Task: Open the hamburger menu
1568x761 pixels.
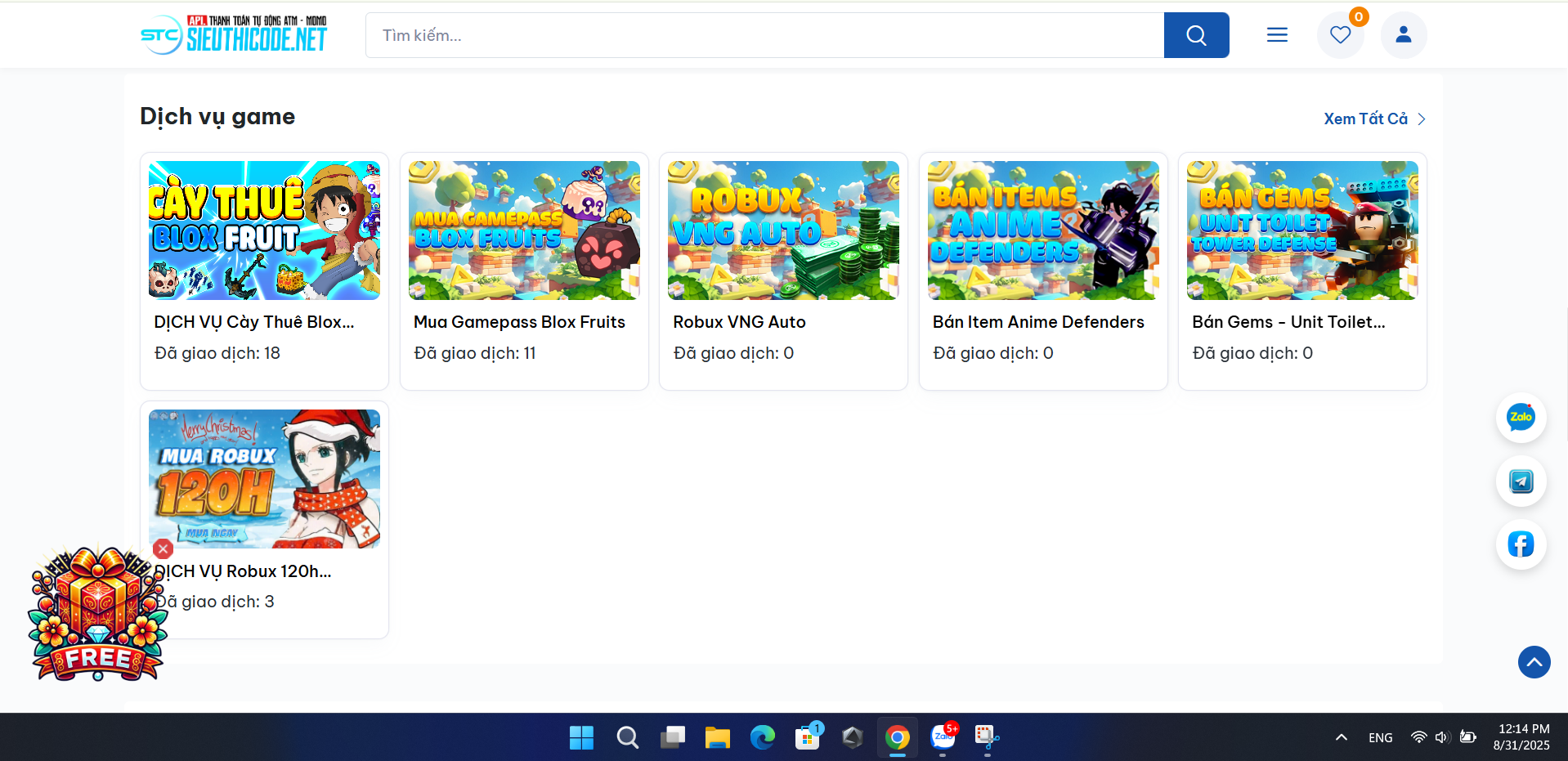Action: point(1277,34)
